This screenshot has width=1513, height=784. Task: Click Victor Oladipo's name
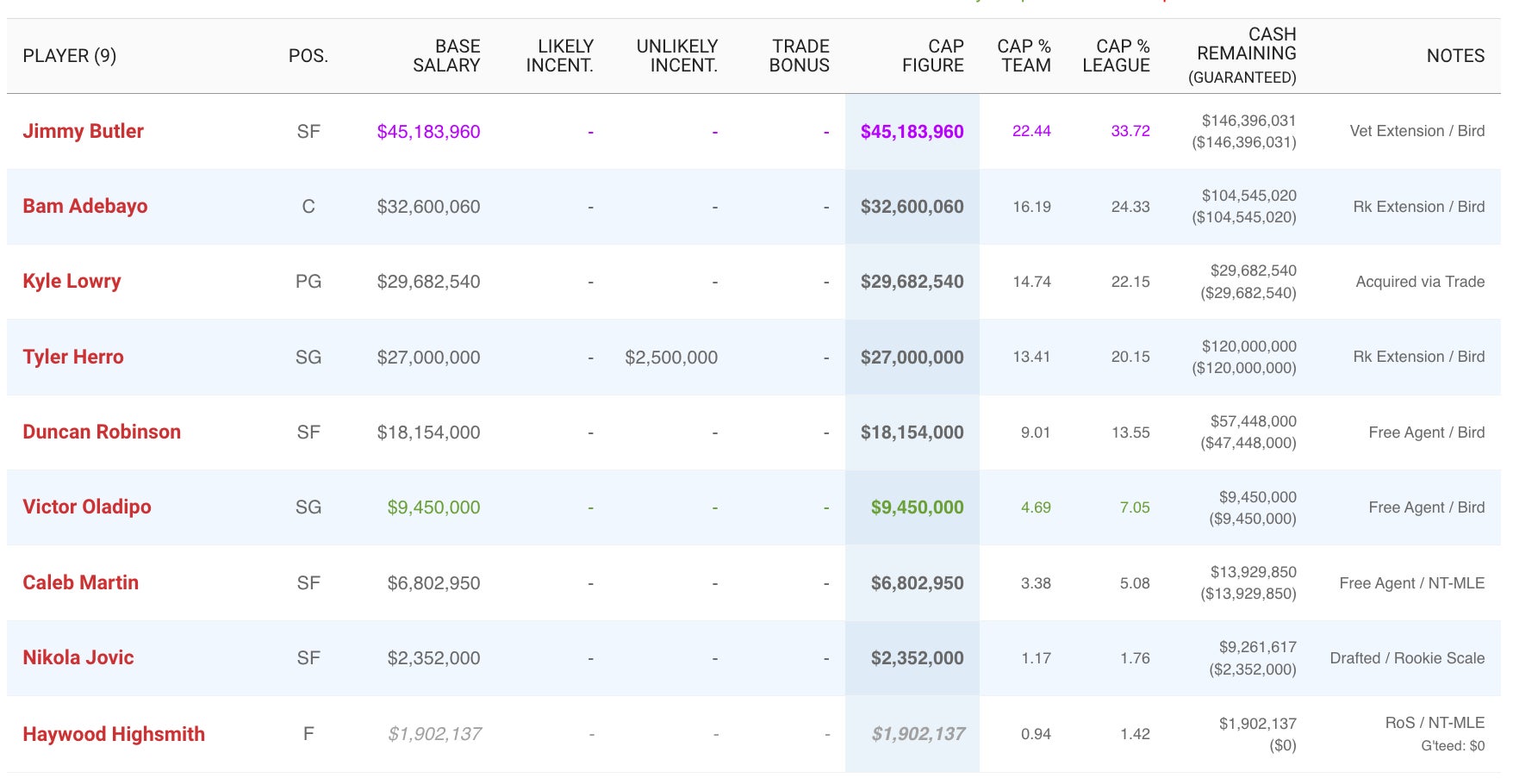tap(86, 507)
